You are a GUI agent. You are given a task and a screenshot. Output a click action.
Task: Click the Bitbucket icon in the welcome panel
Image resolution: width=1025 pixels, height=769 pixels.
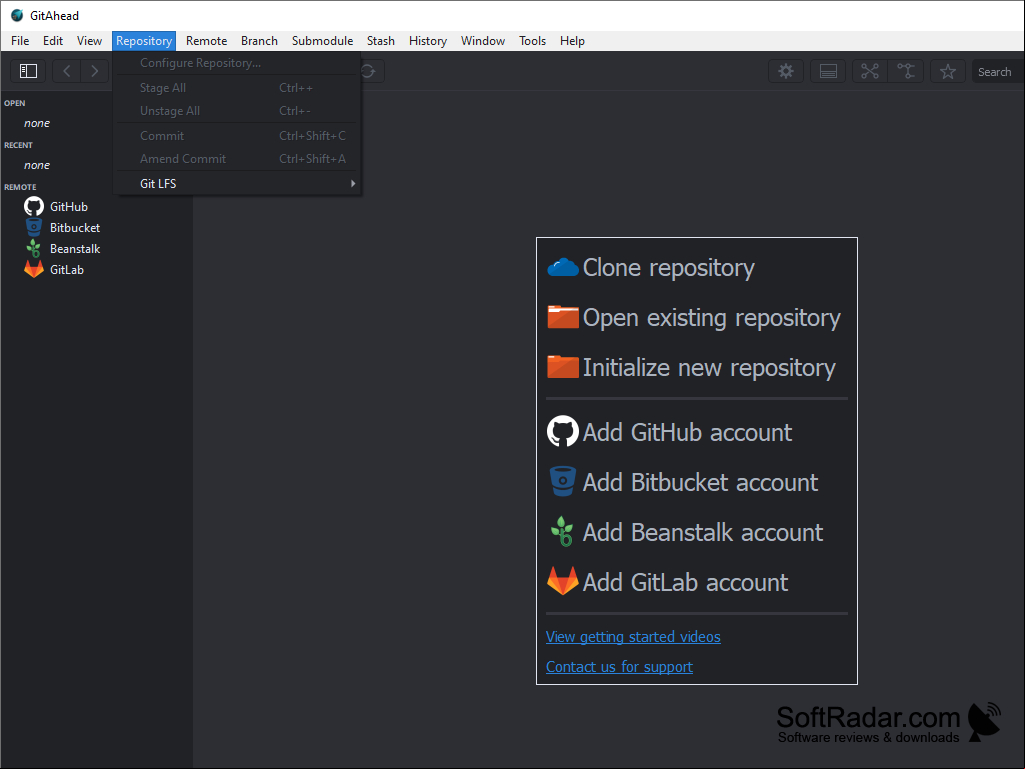tap(563, 482)
